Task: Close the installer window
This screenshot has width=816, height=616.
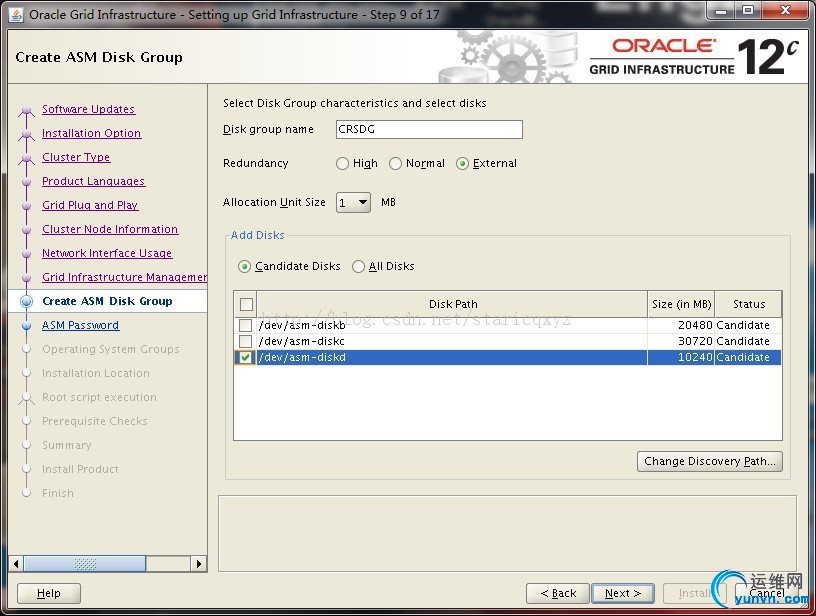Action: [x=785, y=10]
